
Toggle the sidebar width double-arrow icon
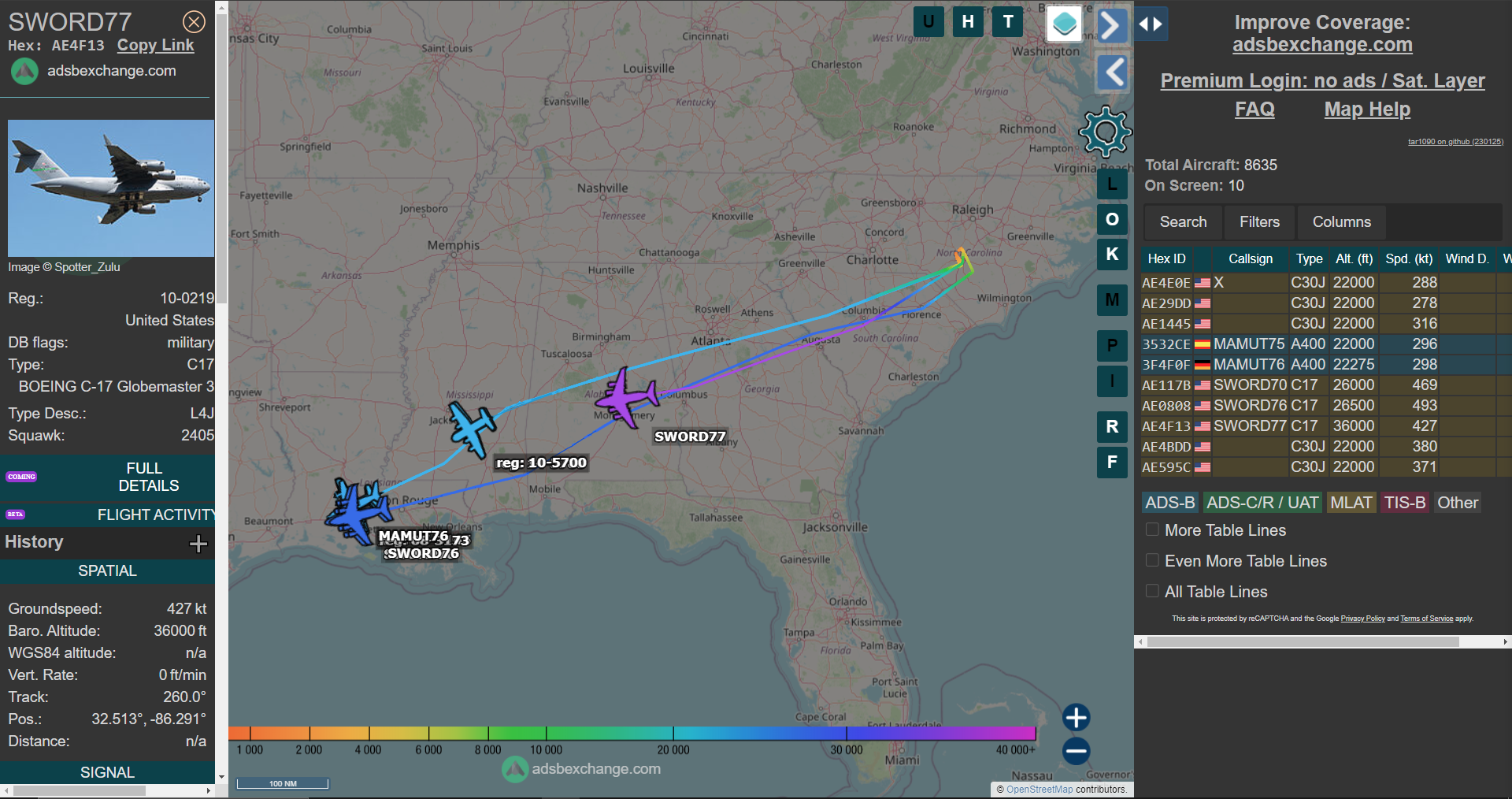[1151, 24]
